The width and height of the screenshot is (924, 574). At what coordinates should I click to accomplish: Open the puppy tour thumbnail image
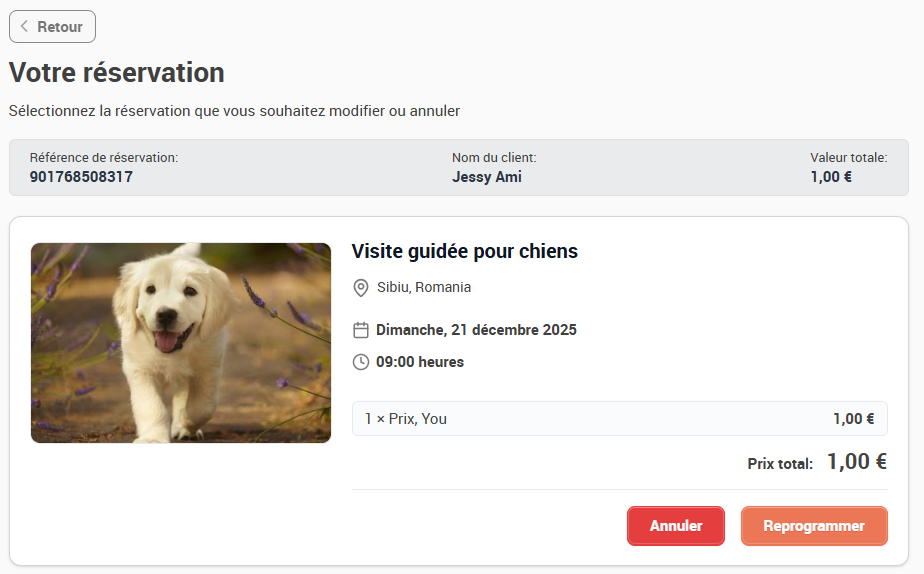pyautogui.click(x=181, y=343)
